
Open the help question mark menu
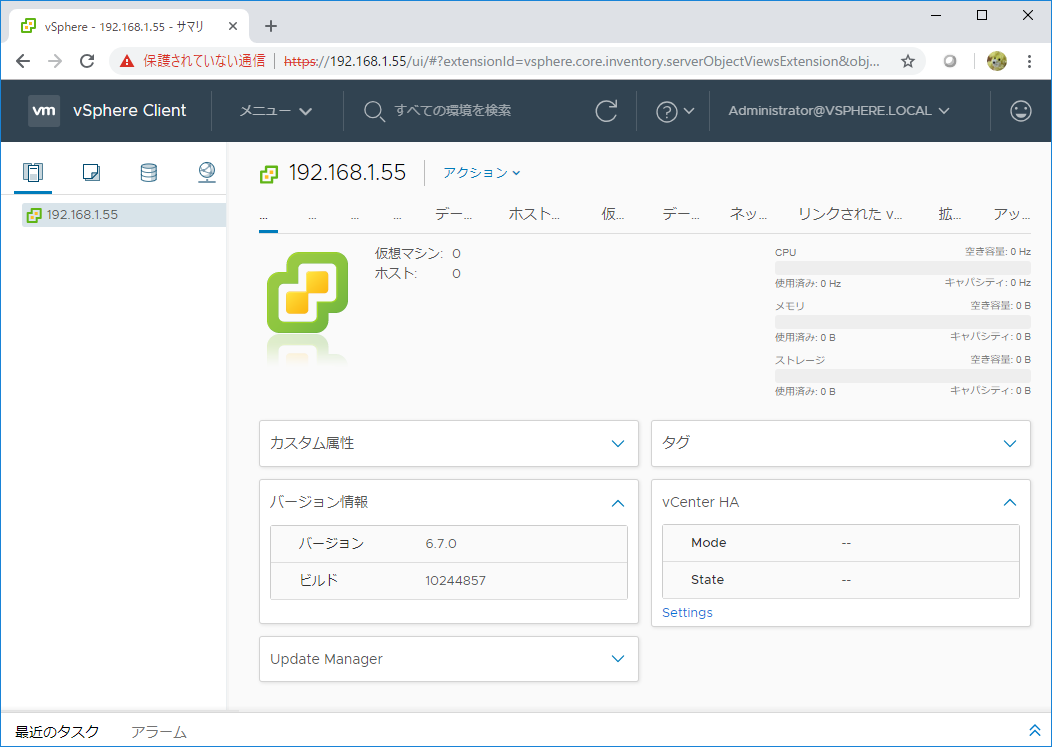pyautogui.click(x=674, y=111)
